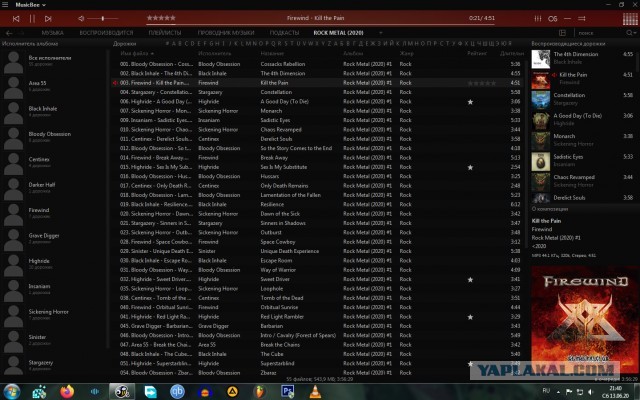Click the playing speaker icon on 003. Firewind row

coord(115,83)
